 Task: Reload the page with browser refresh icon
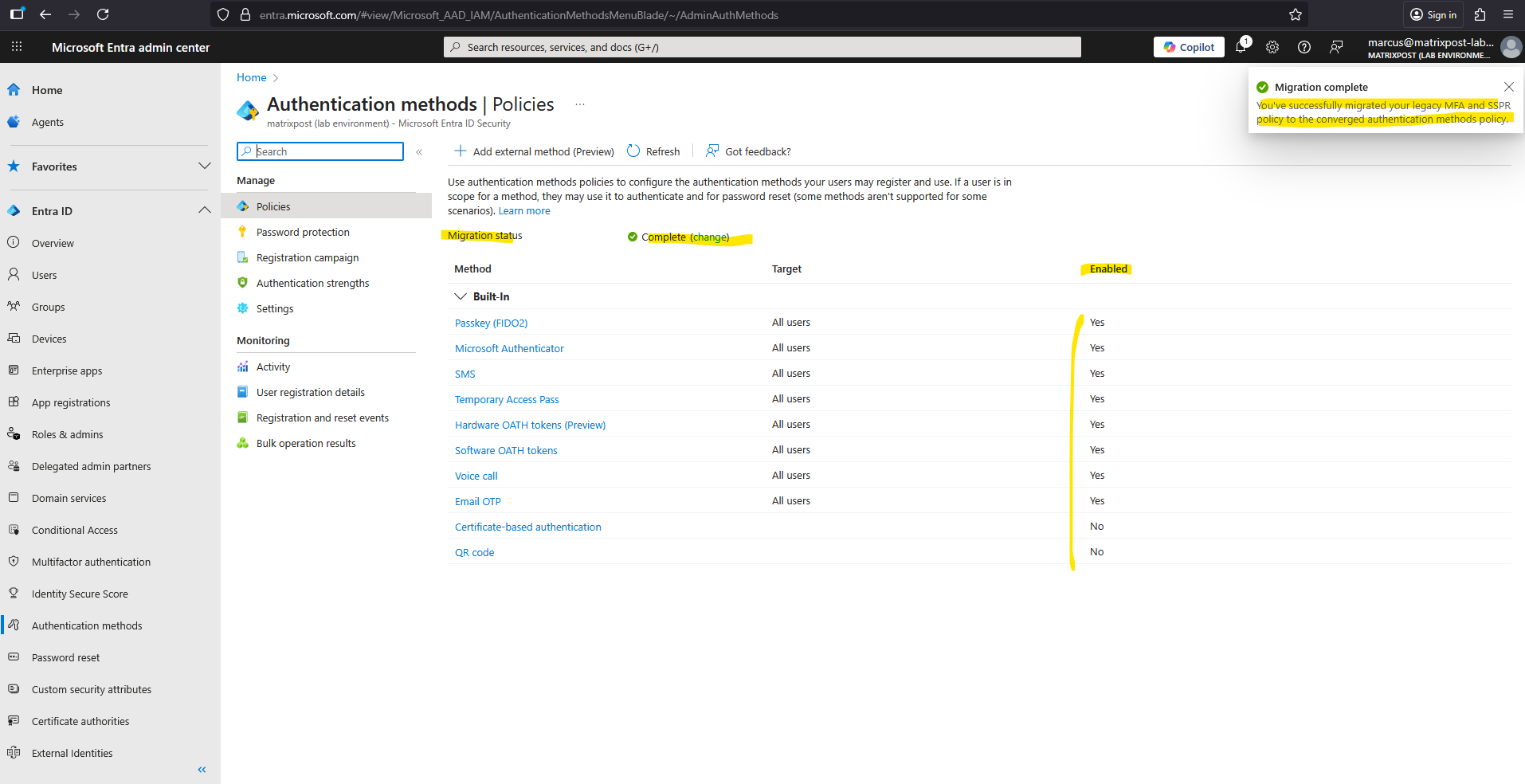point(103,14)
